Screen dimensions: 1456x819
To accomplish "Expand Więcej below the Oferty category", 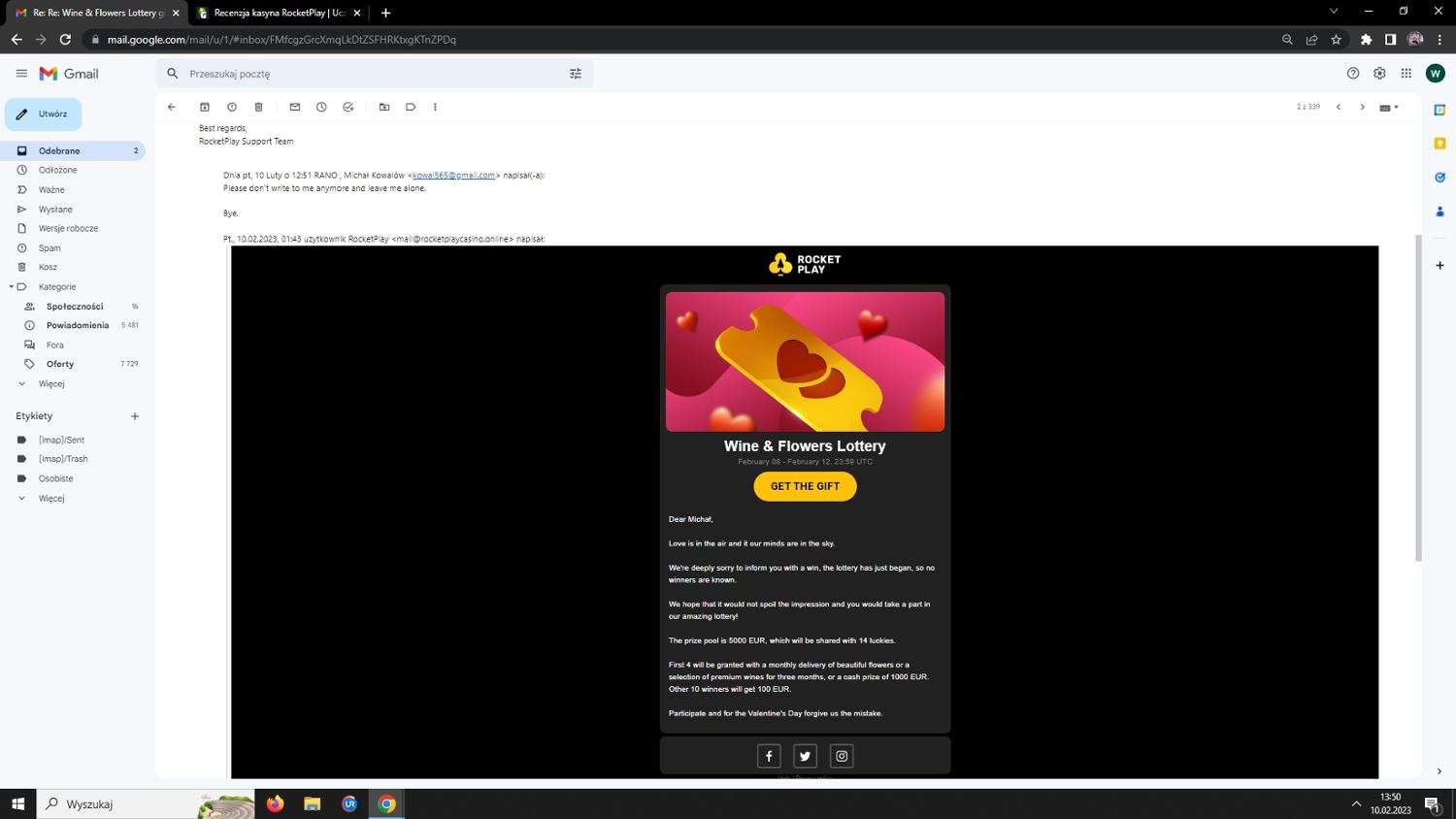I will click(x=50, y=384).
